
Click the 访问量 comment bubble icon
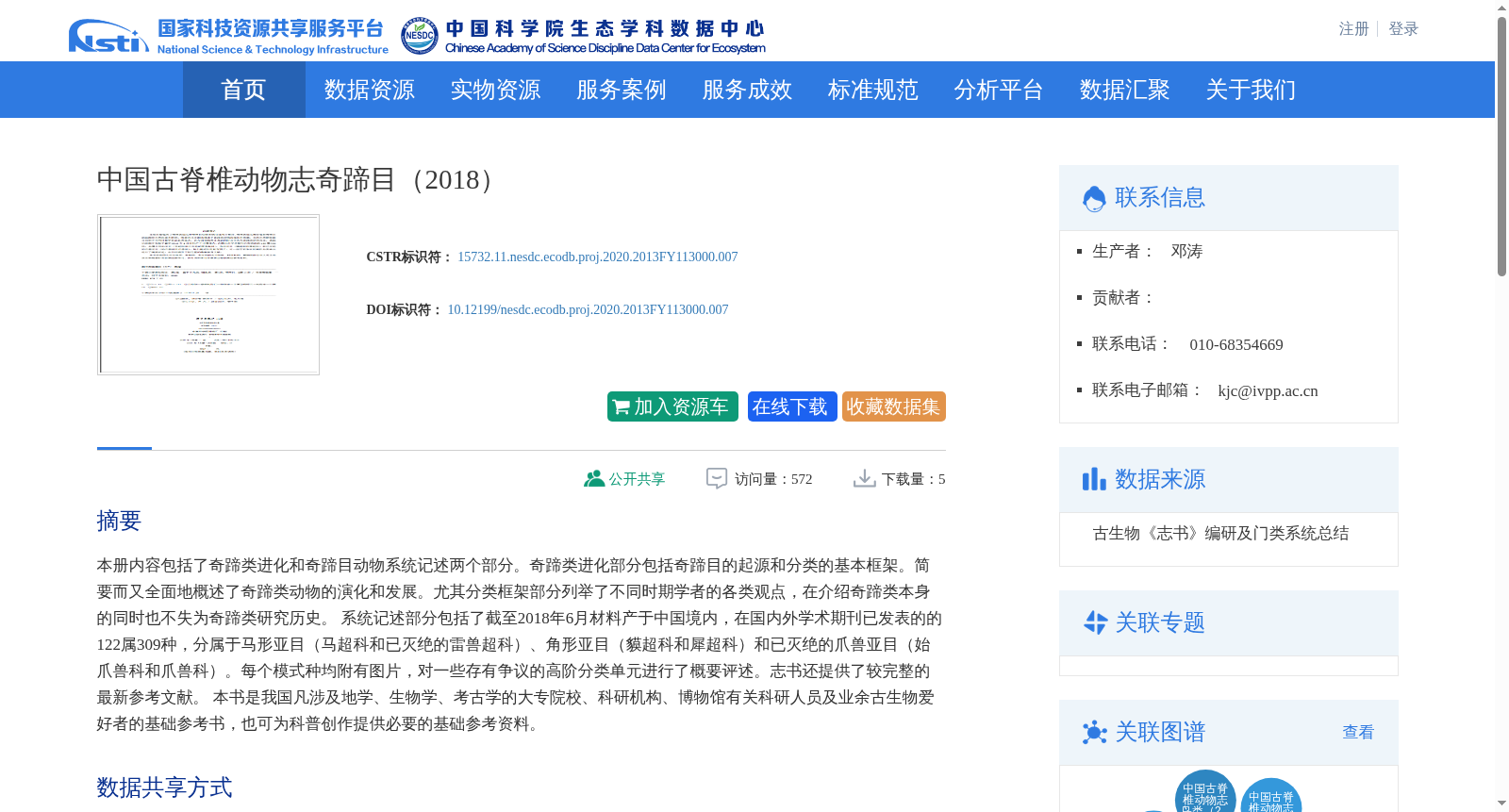click(717, 479)
